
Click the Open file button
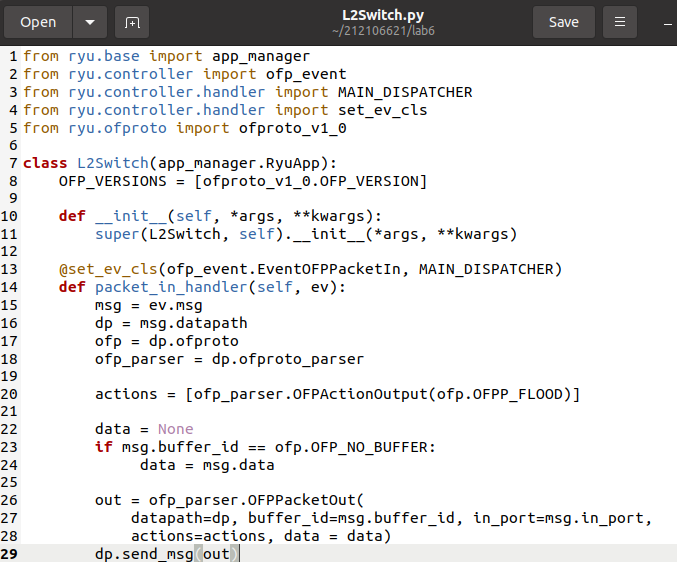point(38,22)
